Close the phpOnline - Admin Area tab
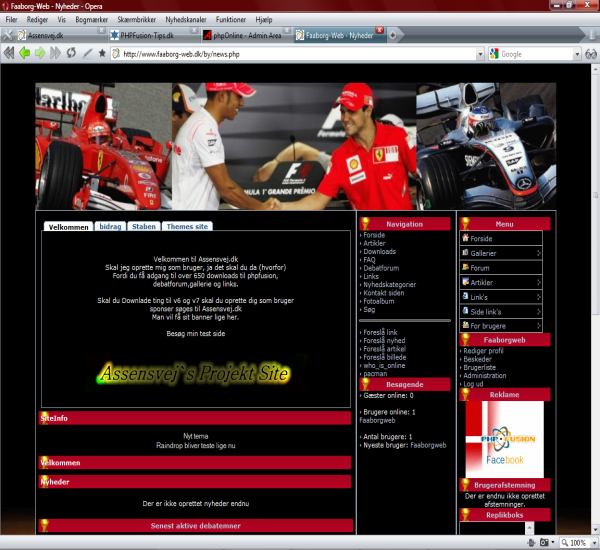This screenshot has height=550, width=600. 287,30
